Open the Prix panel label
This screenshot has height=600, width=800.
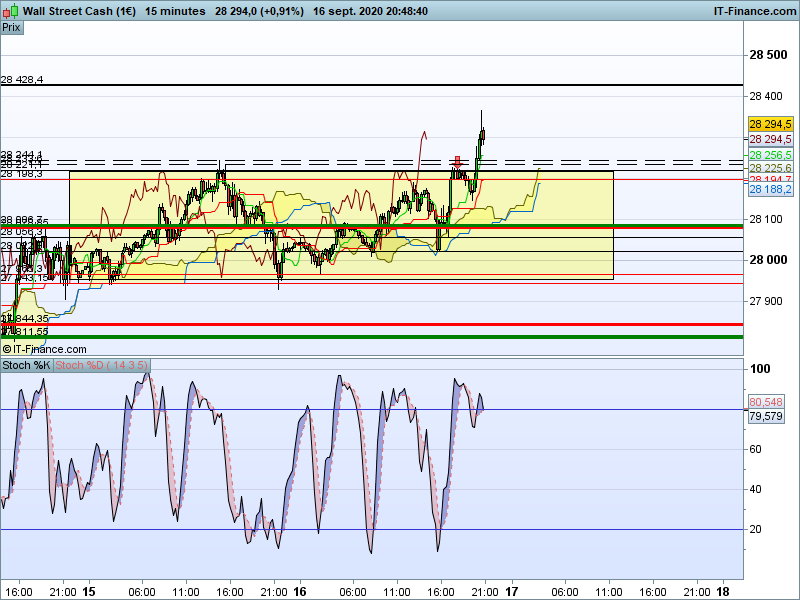tap(12, 28)
